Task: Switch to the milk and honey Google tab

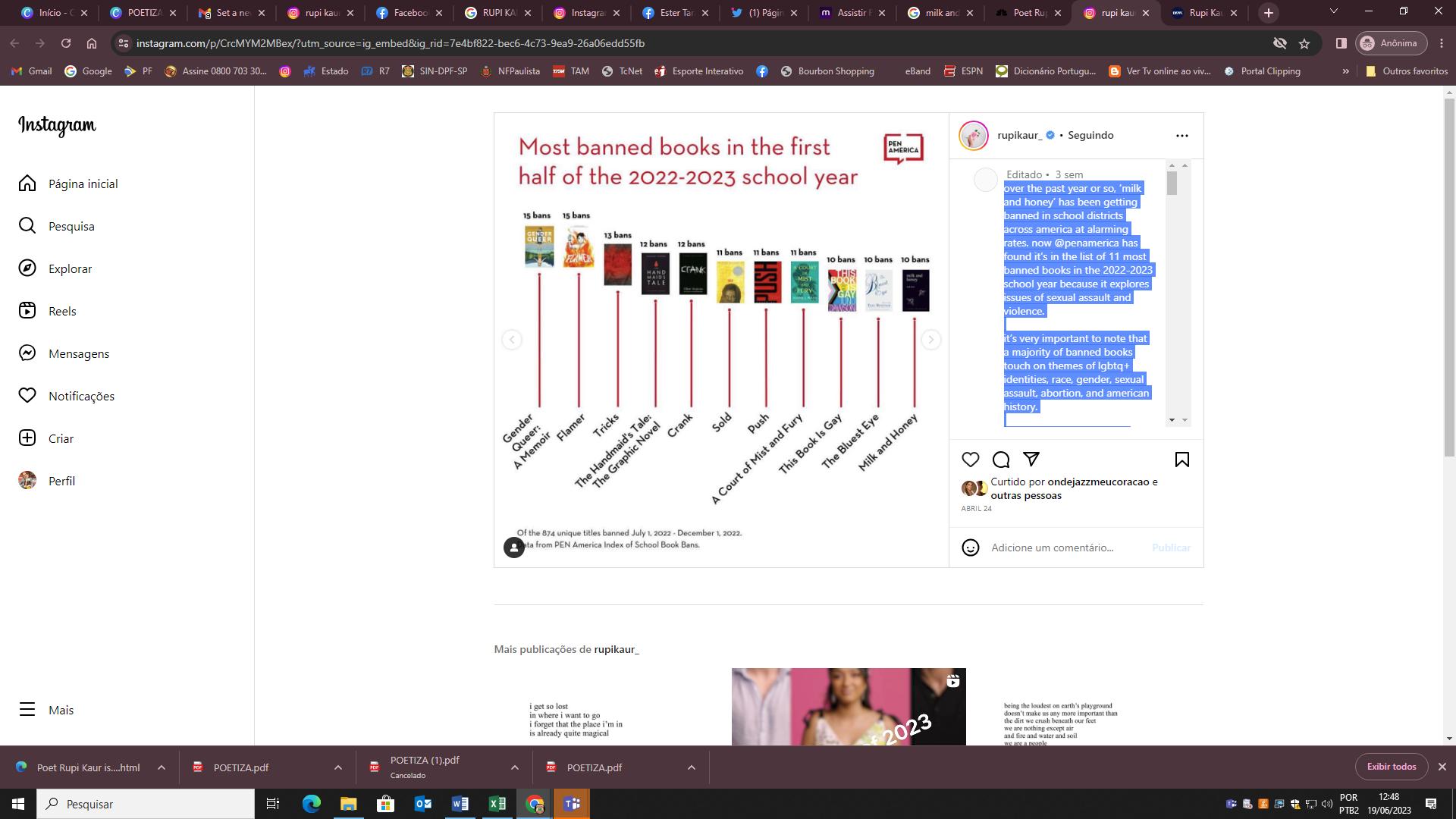Action: click(x=940, y=13)
